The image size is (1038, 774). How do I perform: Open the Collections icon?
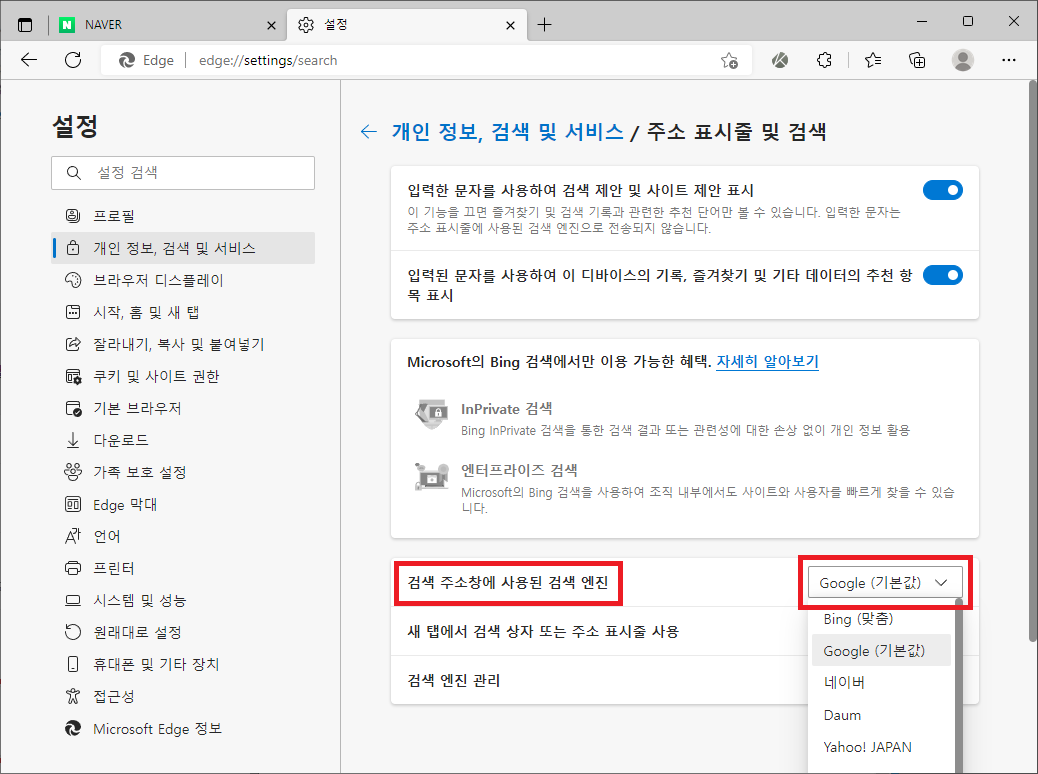917,60
